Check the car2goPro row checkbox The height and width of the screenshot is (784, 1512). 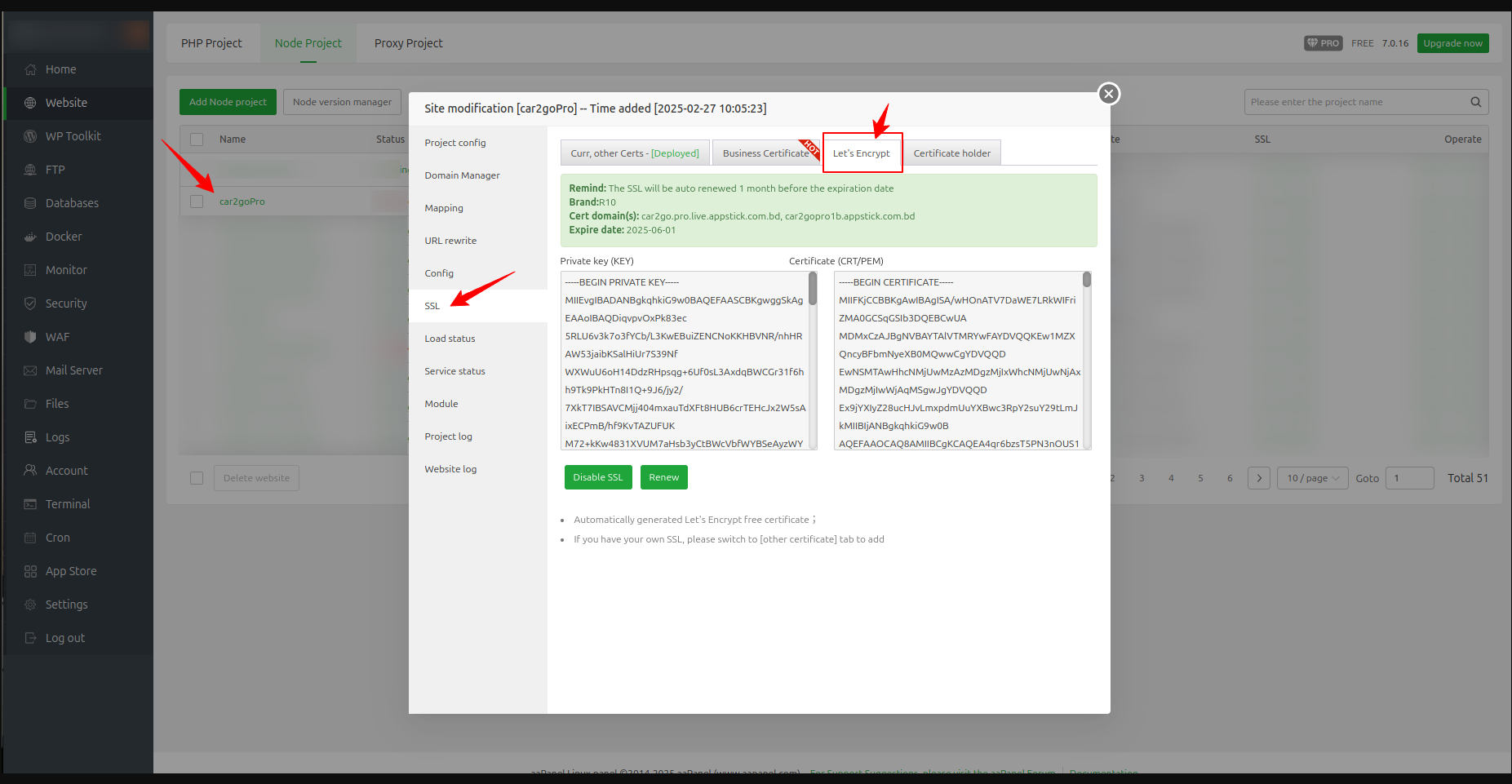(197, 202)
